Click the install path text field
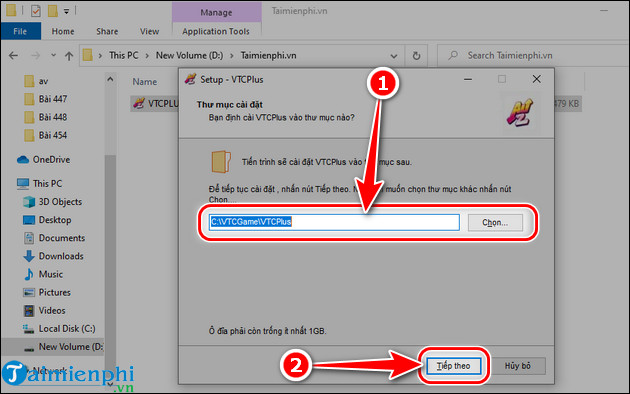Screen dimensions: 630x394 click(x=334, y=222)
